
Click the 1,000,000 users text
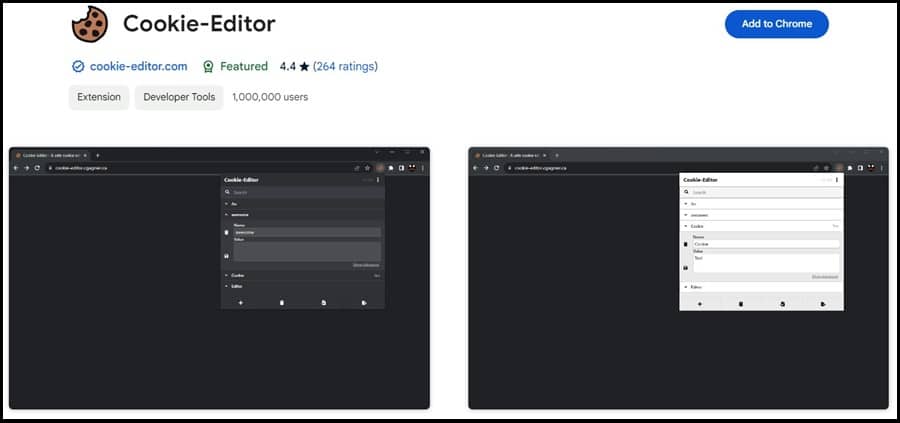click(270, 97)
